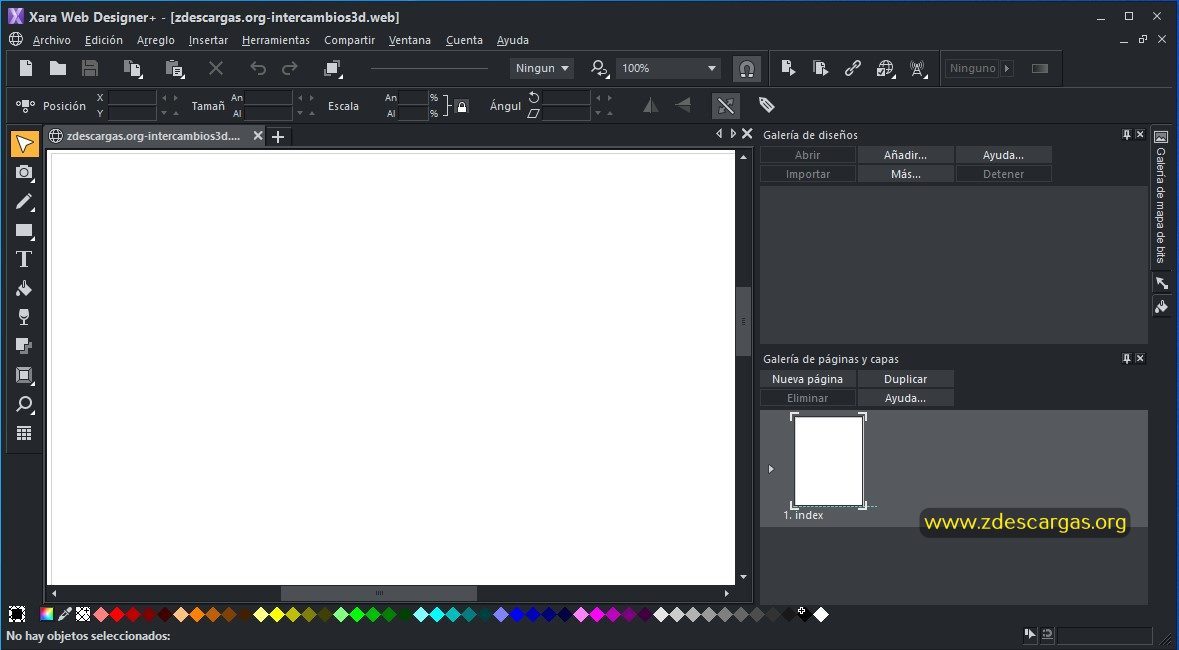Open the Bitmap gallery side icon

coord(1161,137)
